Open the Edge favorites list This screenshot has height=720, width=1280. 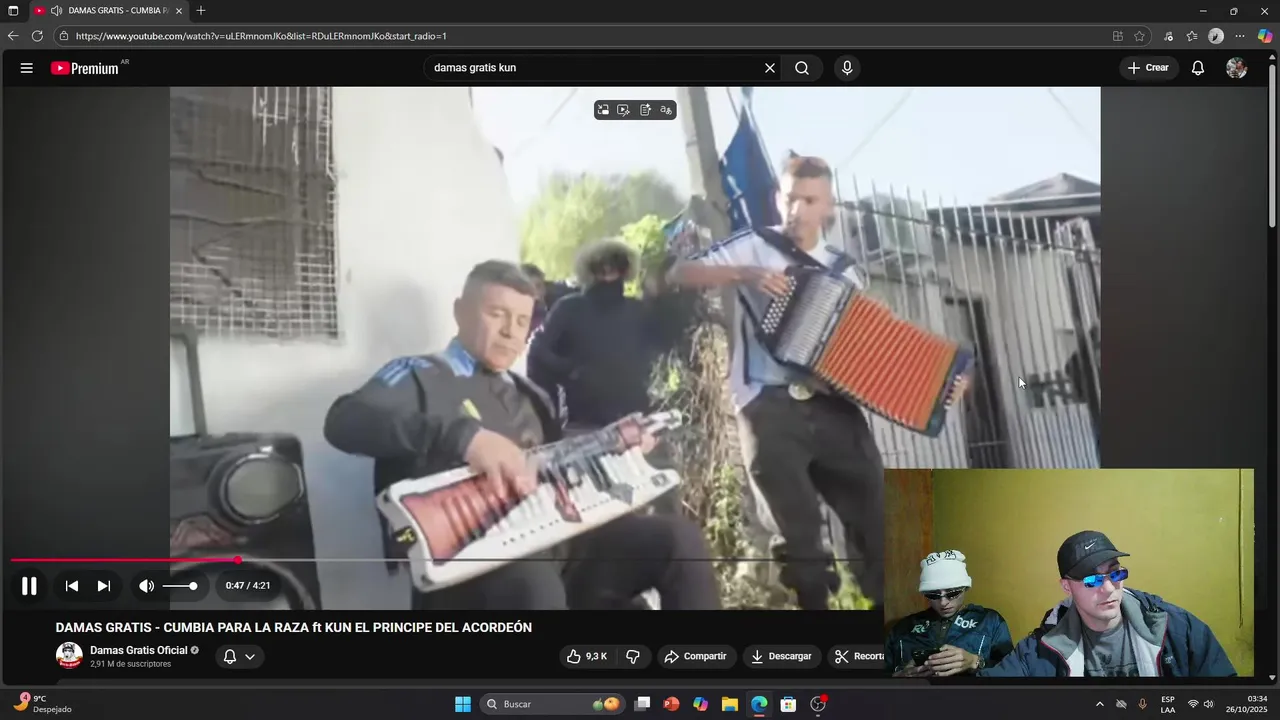coord(1192,36)
